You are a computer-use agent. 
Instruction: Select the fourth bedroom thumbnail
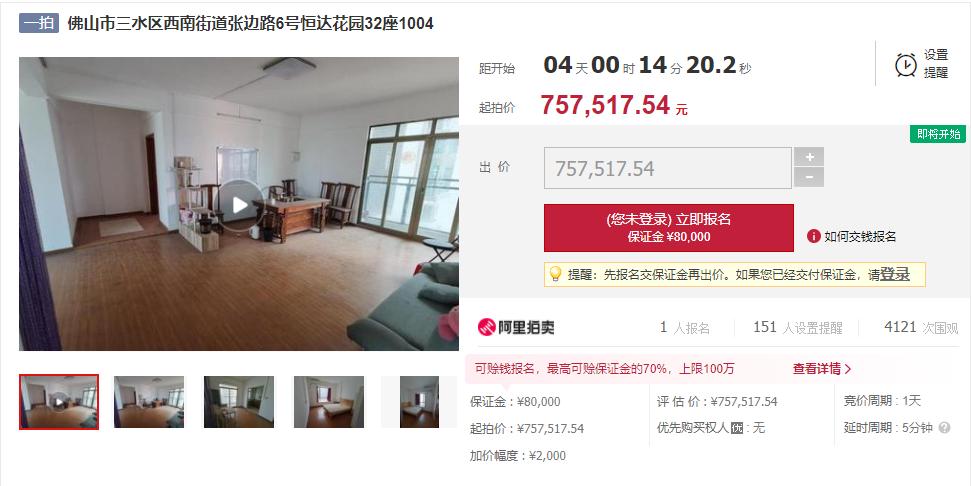point(329,402)
